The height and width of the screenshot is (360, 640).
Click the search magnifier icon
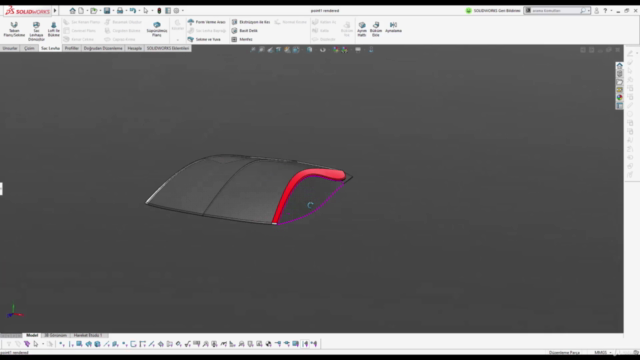point(583,11)
